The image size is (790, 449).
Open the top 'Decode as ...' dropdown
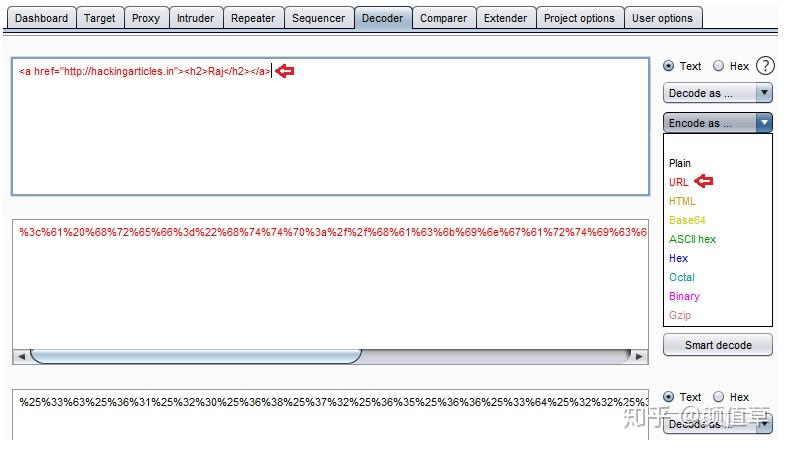pos(717,93)
